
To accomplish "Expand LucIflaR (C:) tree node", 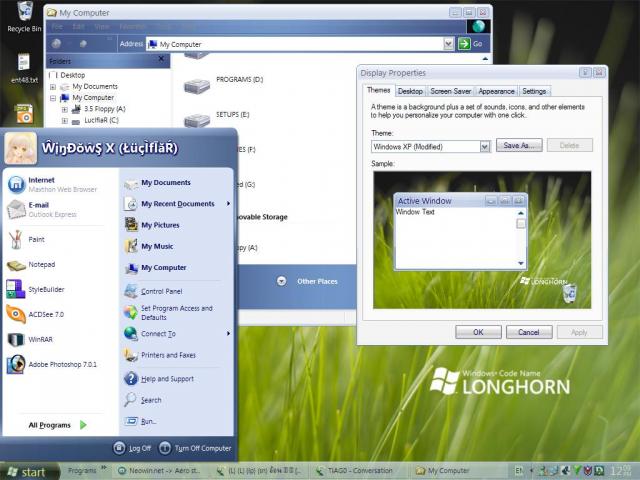I will pos(64,121).
